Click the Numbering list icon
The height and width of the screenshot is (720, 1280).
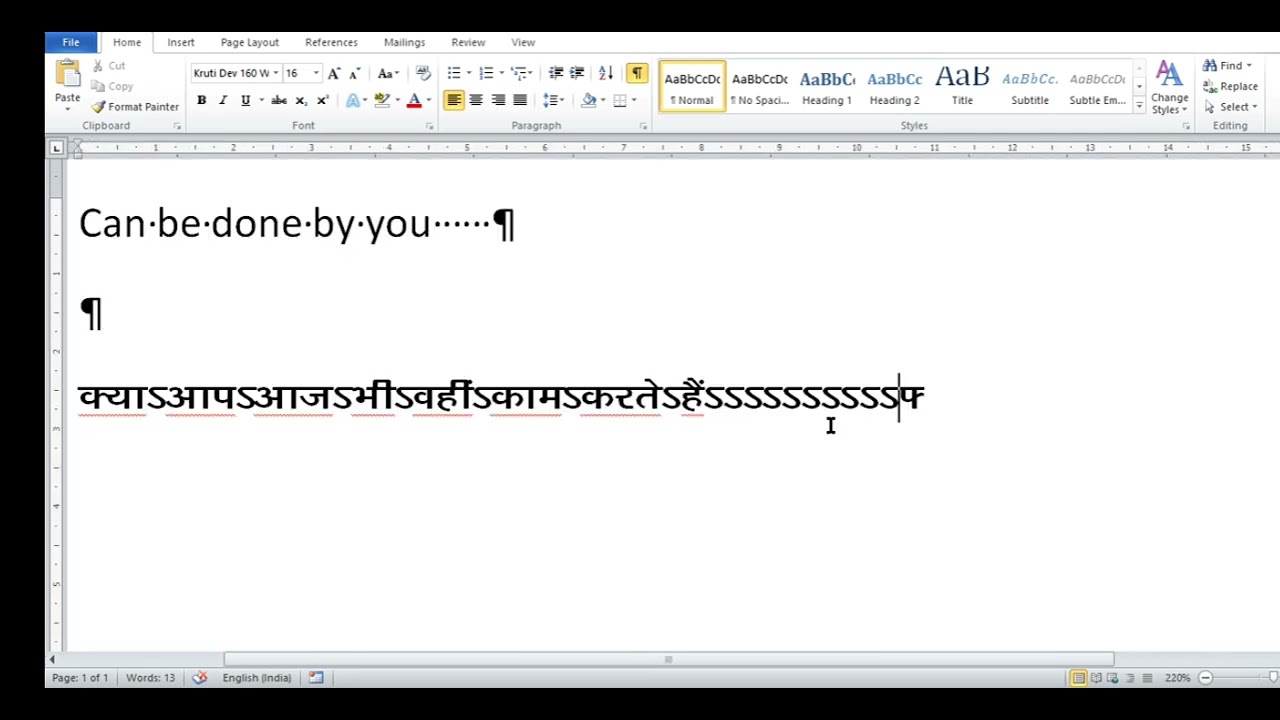pyautogui.click(x=486, y=73)
